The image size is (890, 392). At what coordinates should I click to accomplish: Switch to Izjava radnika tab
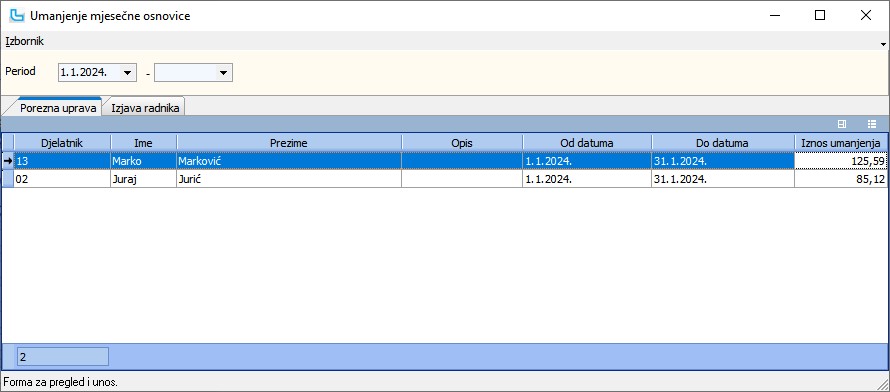pos(145,108)
